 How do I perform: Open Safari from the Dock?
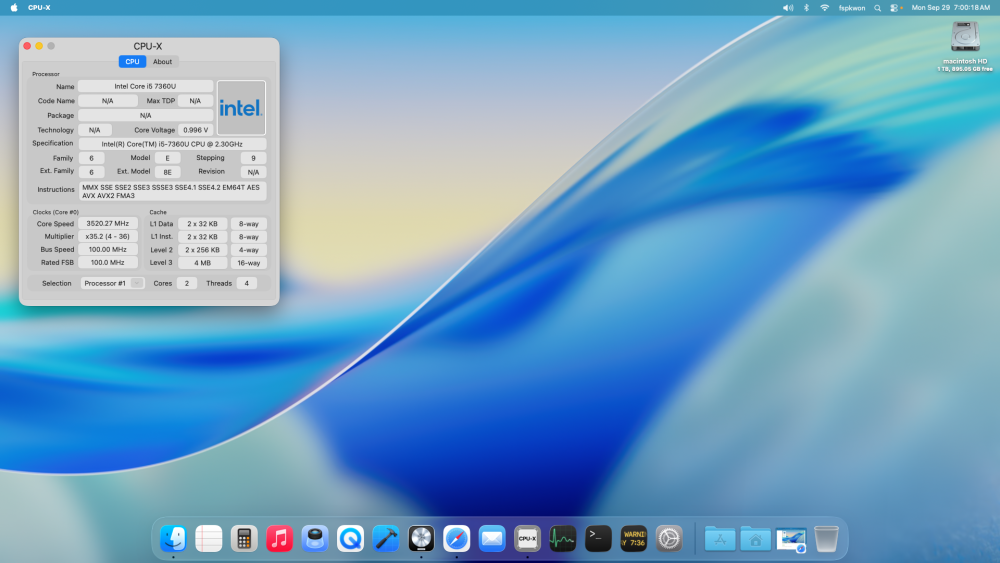[x=457, y=539]
